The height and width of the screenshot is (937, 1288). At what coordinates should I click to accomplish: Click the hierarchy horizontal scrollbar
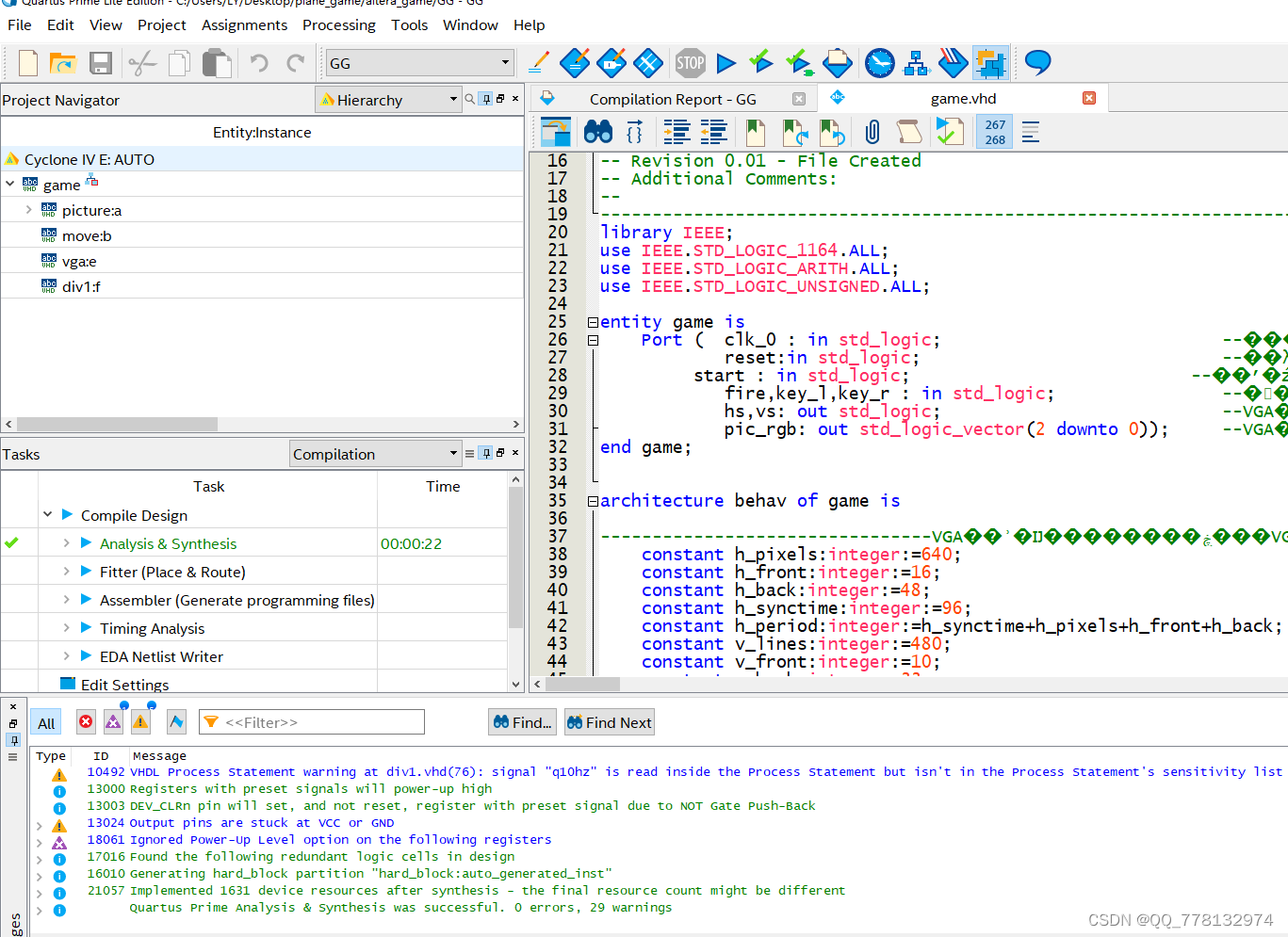click(117, 425)
